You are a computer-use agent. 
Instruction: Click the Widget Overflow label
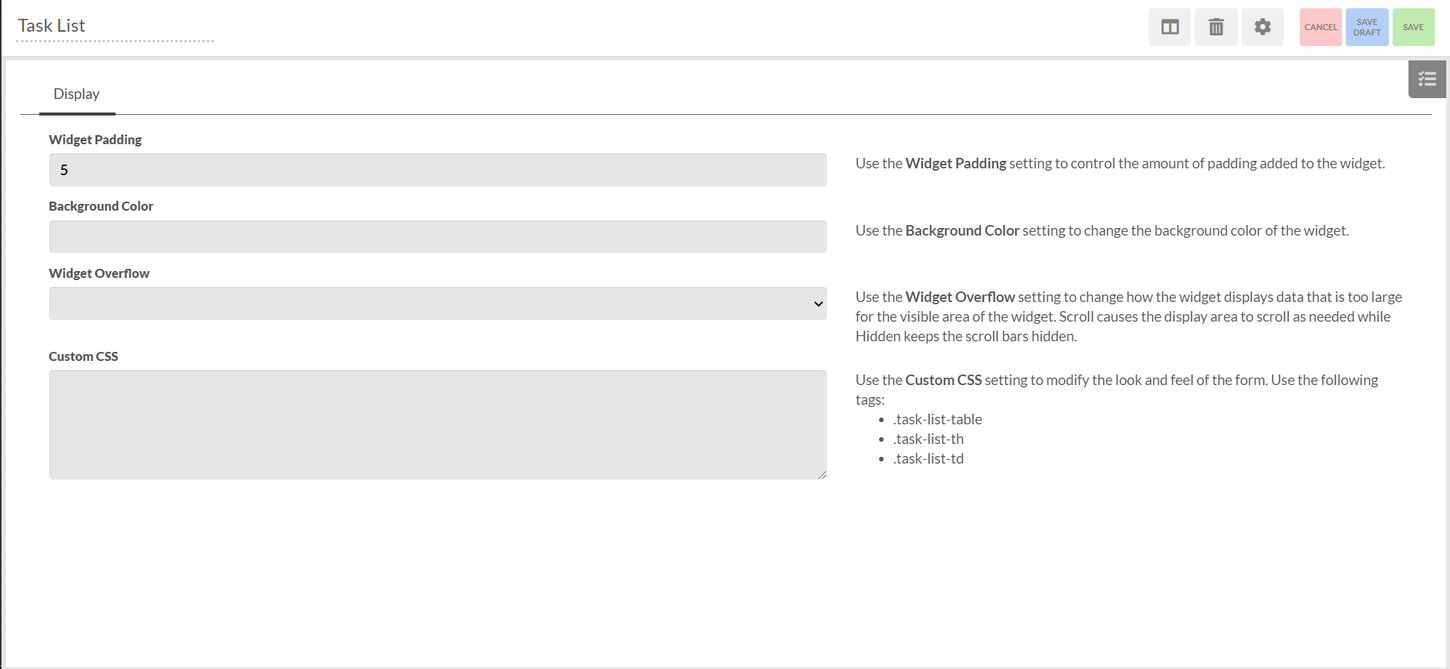coord(99,272)
